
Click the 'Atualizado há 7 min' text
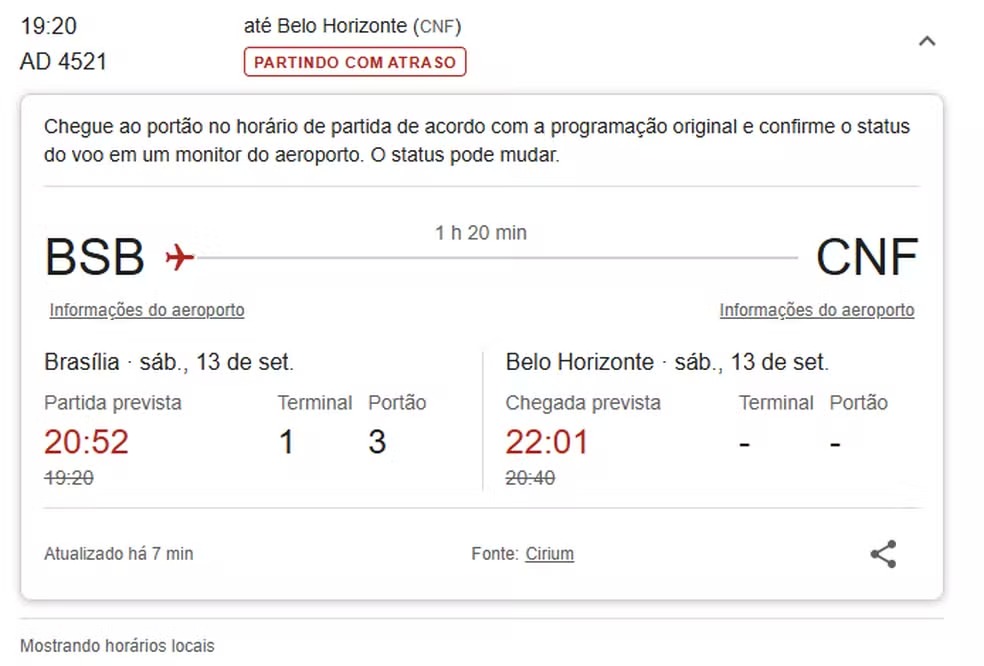pyautogui.click(x=119, y=554)
